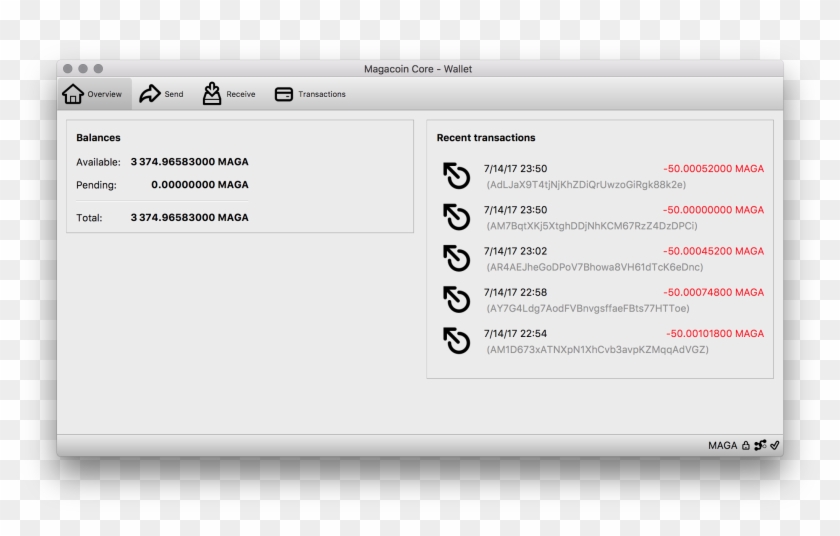Image resolution: width=840 pixels, height=536 pixels.
Task: Click the Receive inbox icon
Action: [x=212, y=93]
